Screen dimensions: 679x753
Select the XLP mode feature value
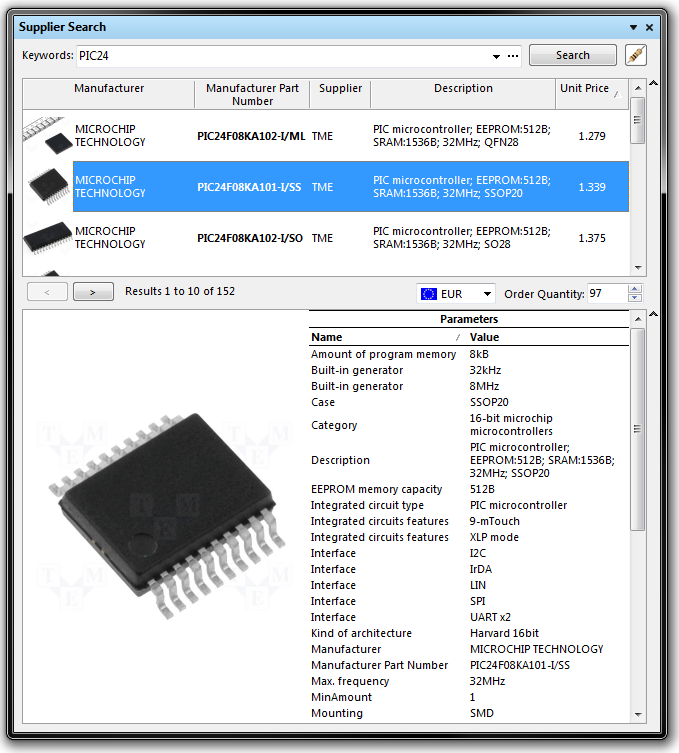click(494, 537)
